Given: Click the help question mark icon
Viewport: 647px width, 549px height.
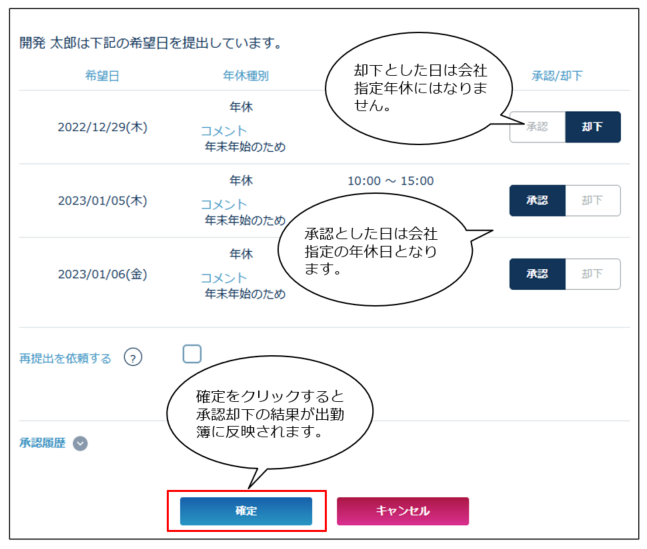Looking at the screenshot, I should [x=133, y=358].
